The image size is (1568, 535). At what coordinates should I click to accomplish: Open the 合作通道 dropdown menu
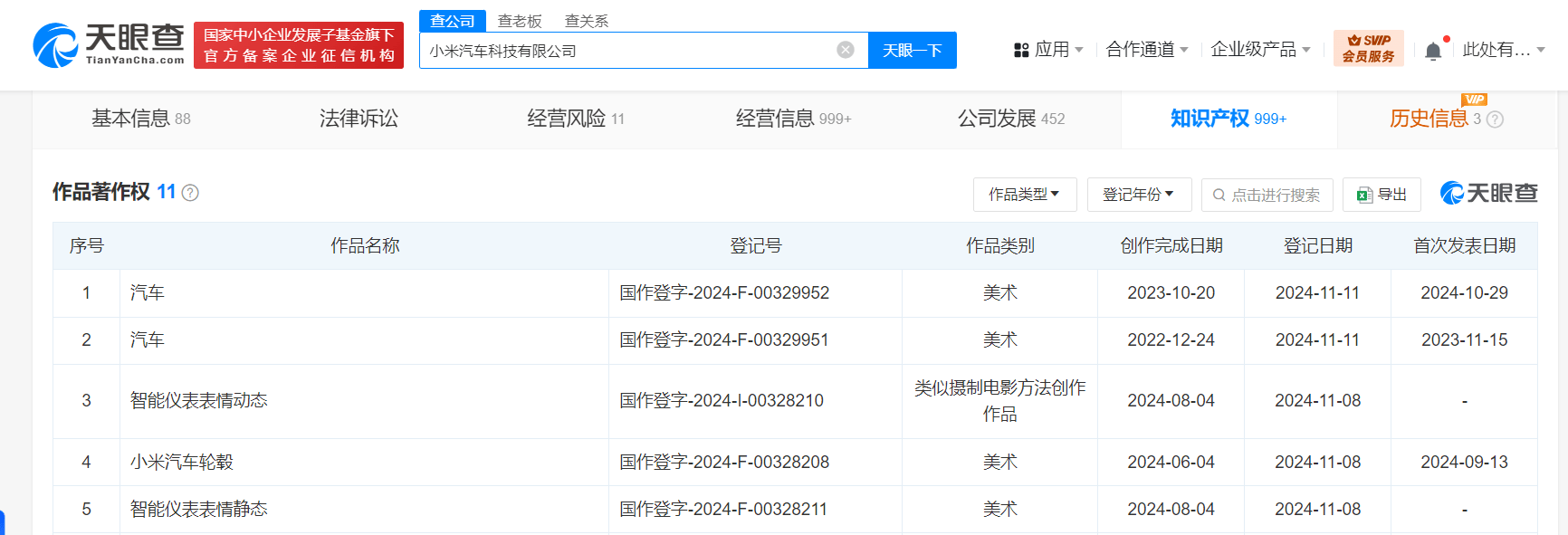tap(1147, 50)
